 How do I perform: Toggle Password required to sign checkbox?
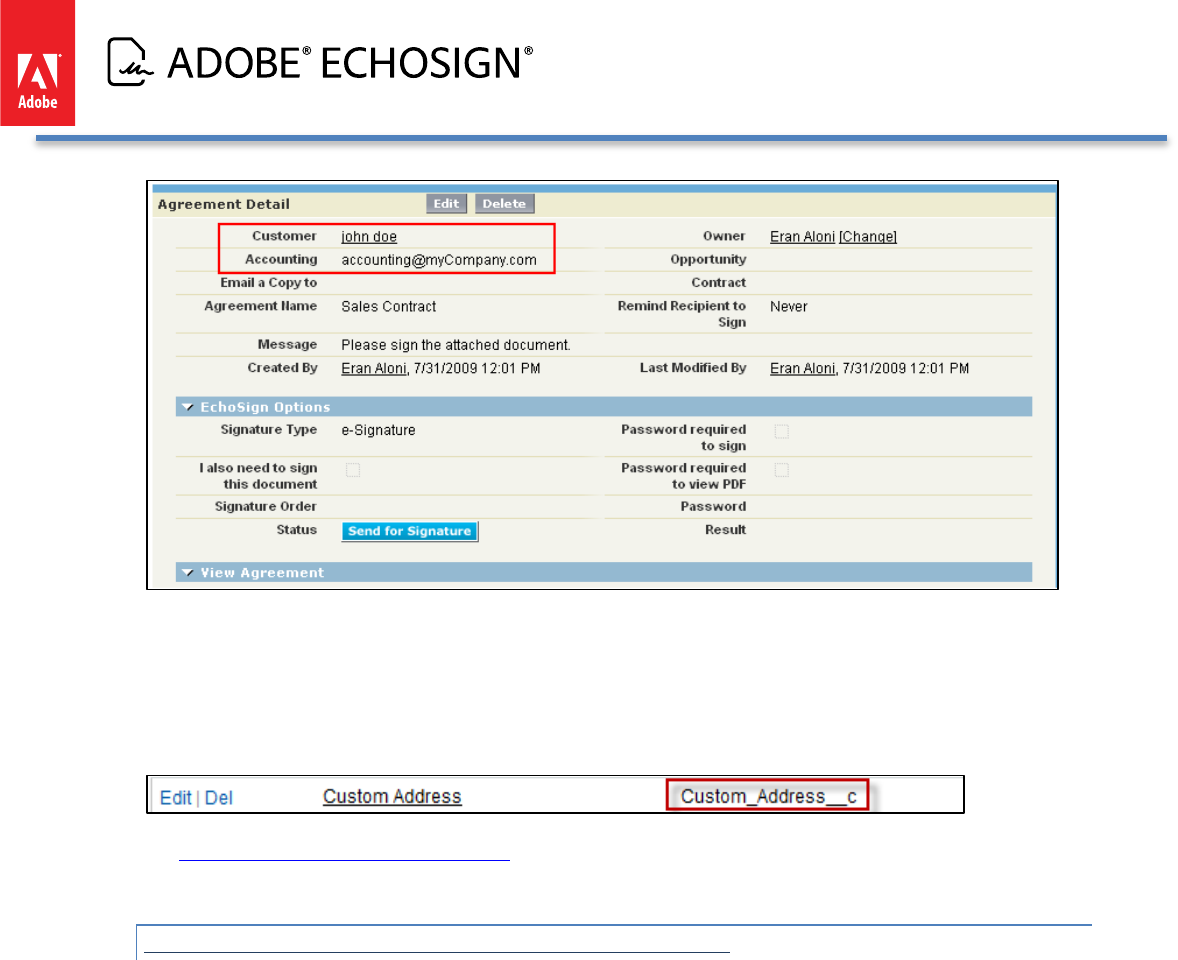(781, 431)
